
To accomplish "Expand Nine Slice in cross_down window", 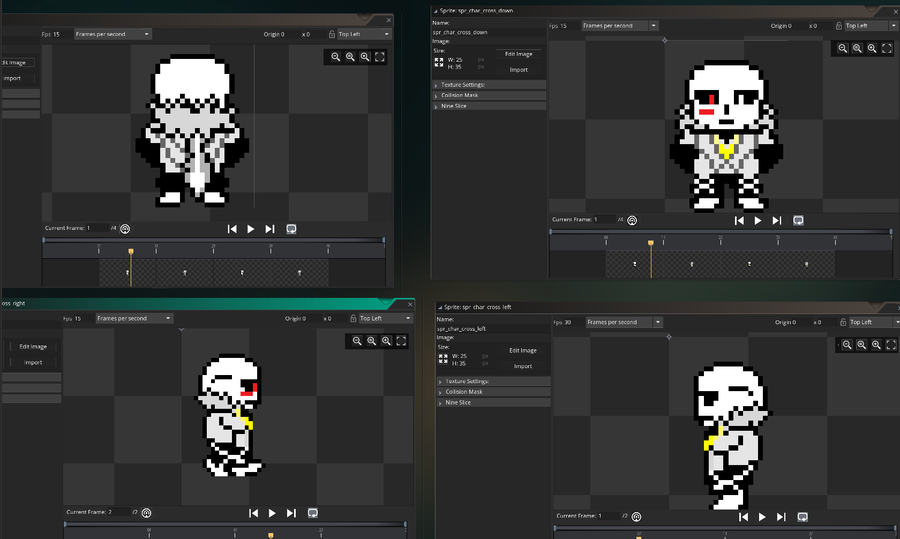I will point(489,106).
